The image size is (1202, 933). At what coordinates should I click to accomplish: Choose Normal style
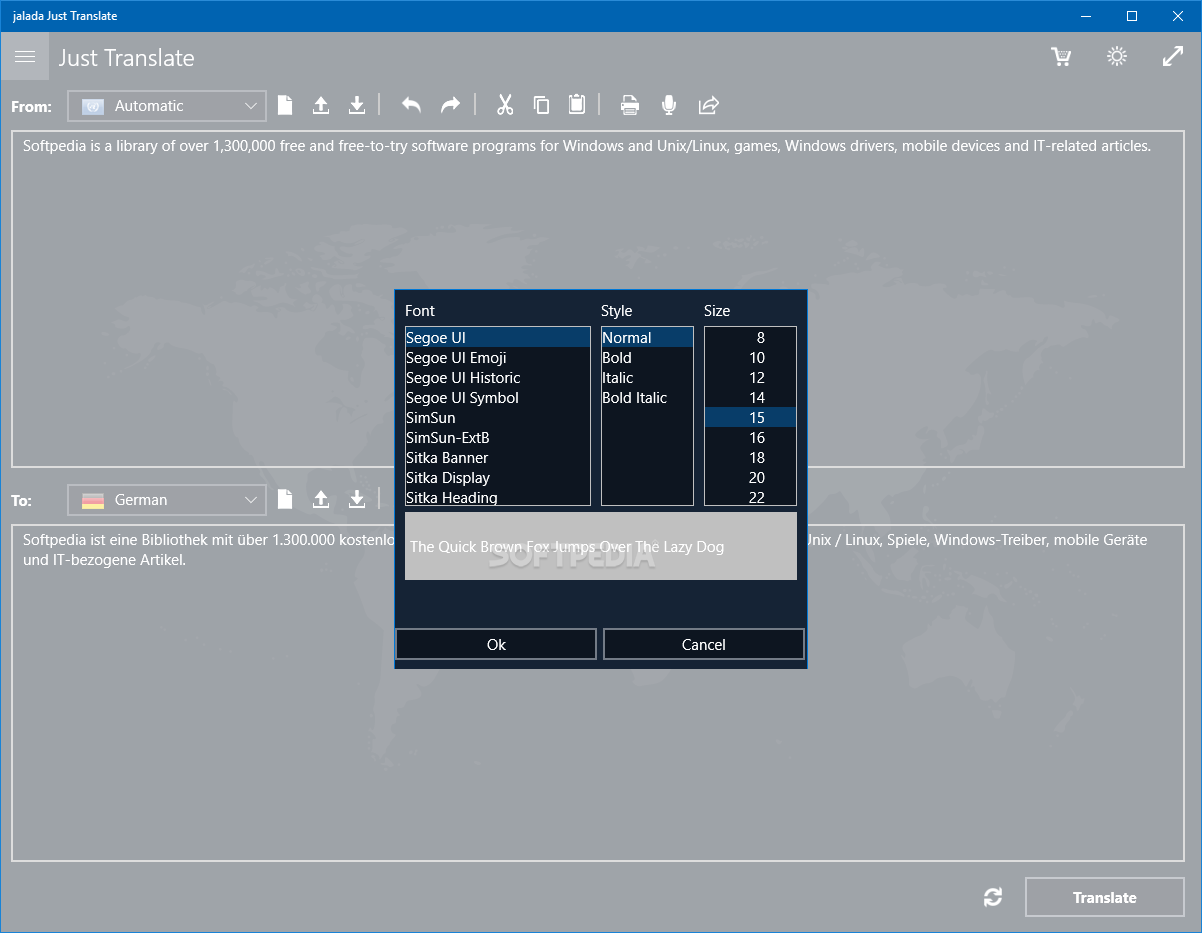coord(647,338)
